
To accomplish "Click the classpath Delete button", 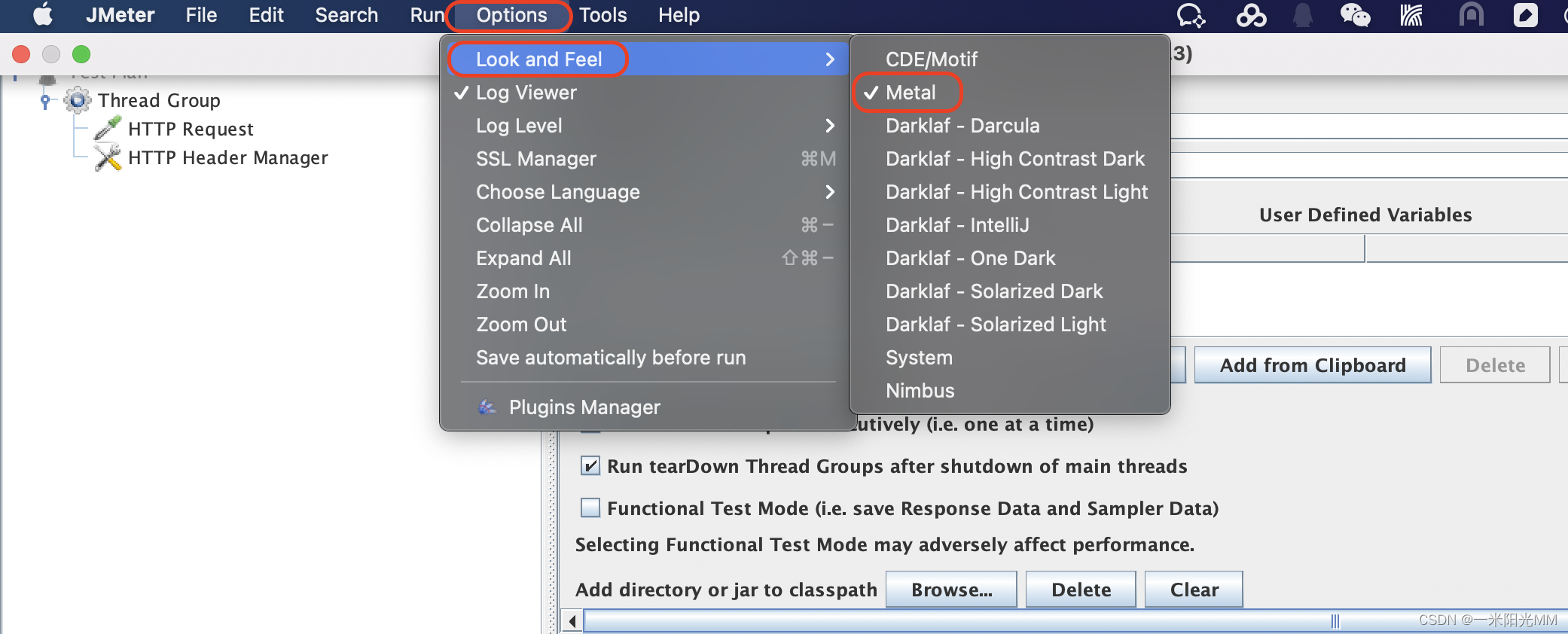I will (1081, 590).
